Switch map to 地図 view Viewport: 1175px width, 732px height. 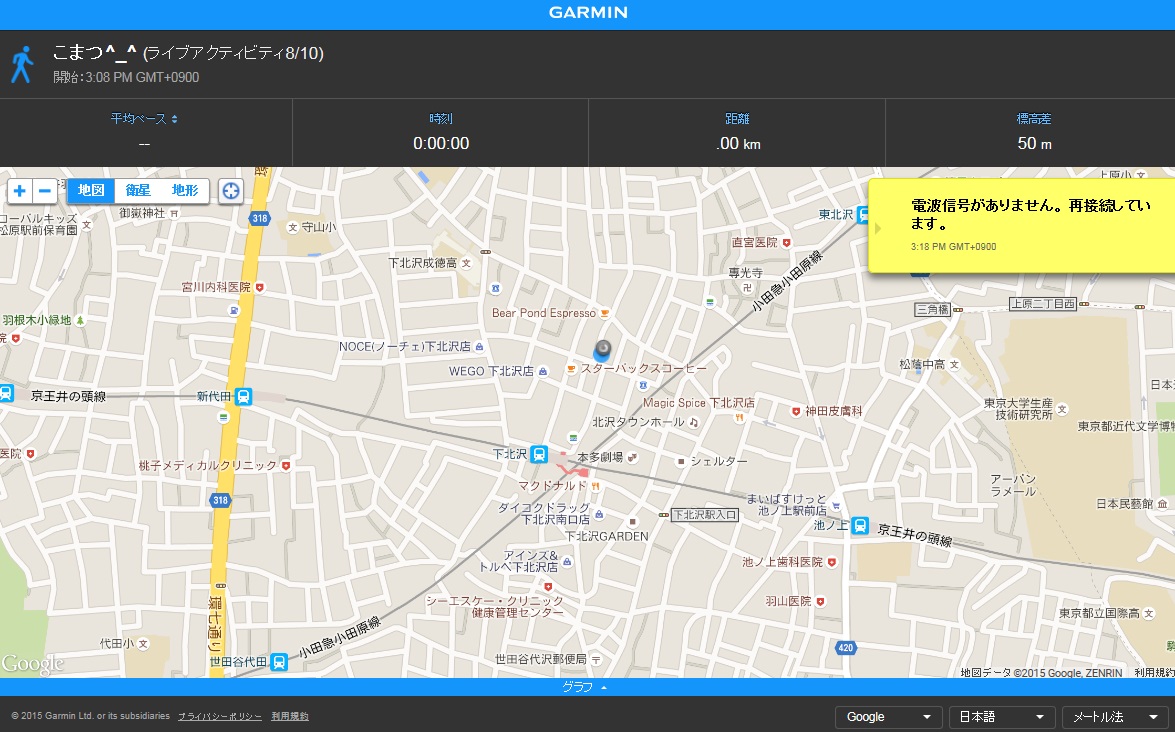(91, 191)
